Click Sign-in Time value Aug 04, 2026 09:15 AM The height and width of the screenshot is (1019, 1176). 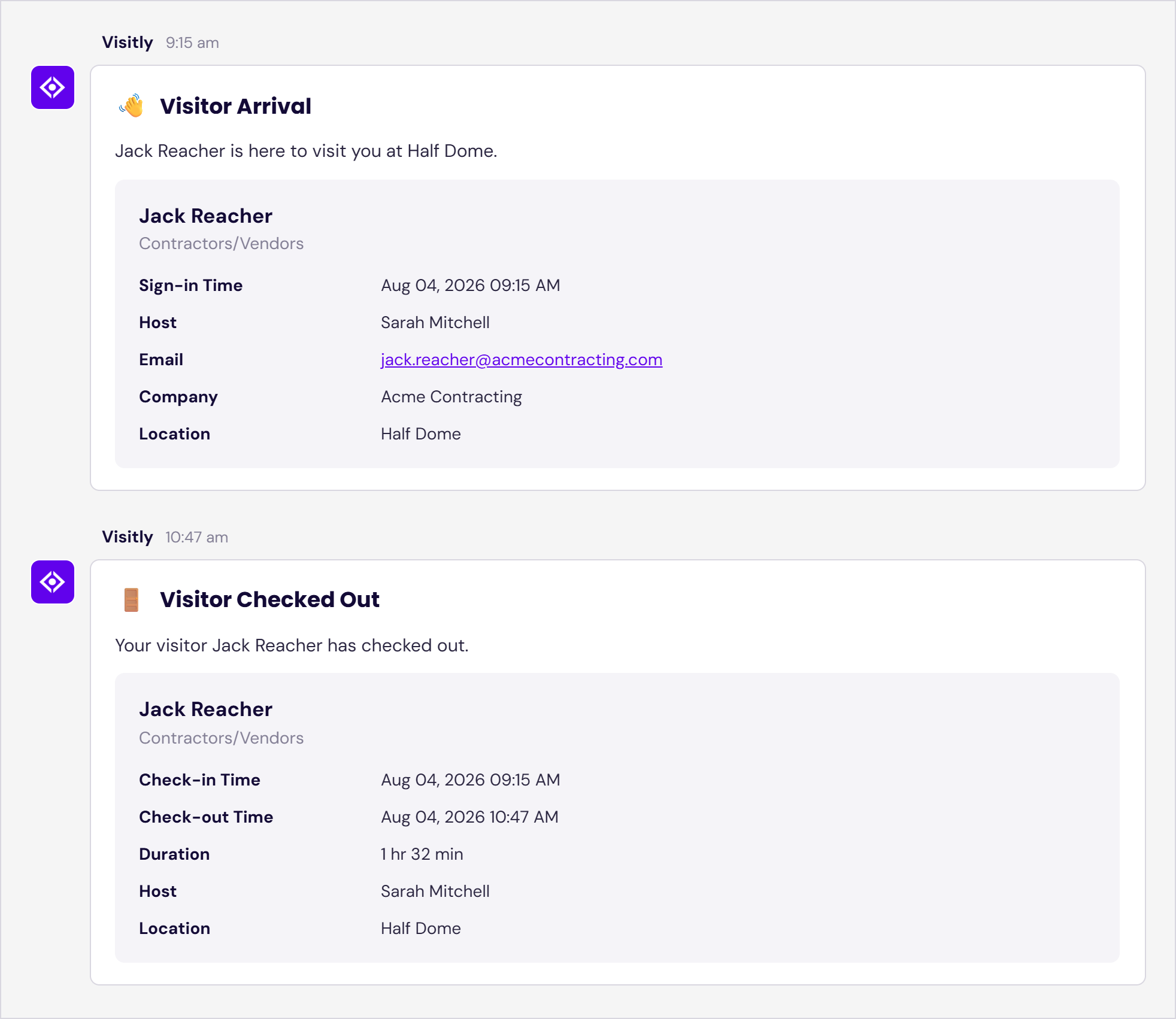(471, 286)
